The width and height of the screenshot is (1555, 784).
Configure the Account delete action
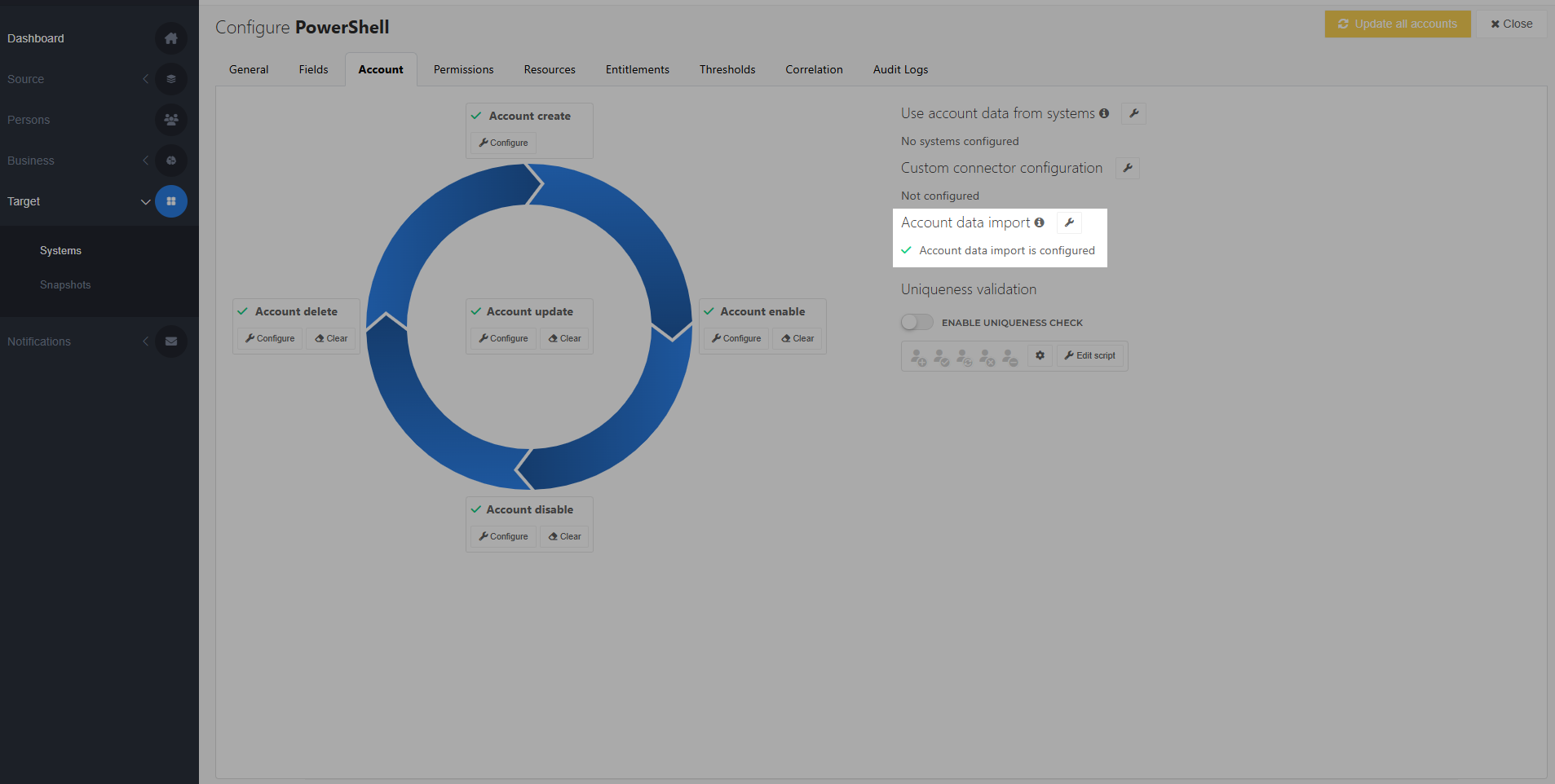point(270,338)
